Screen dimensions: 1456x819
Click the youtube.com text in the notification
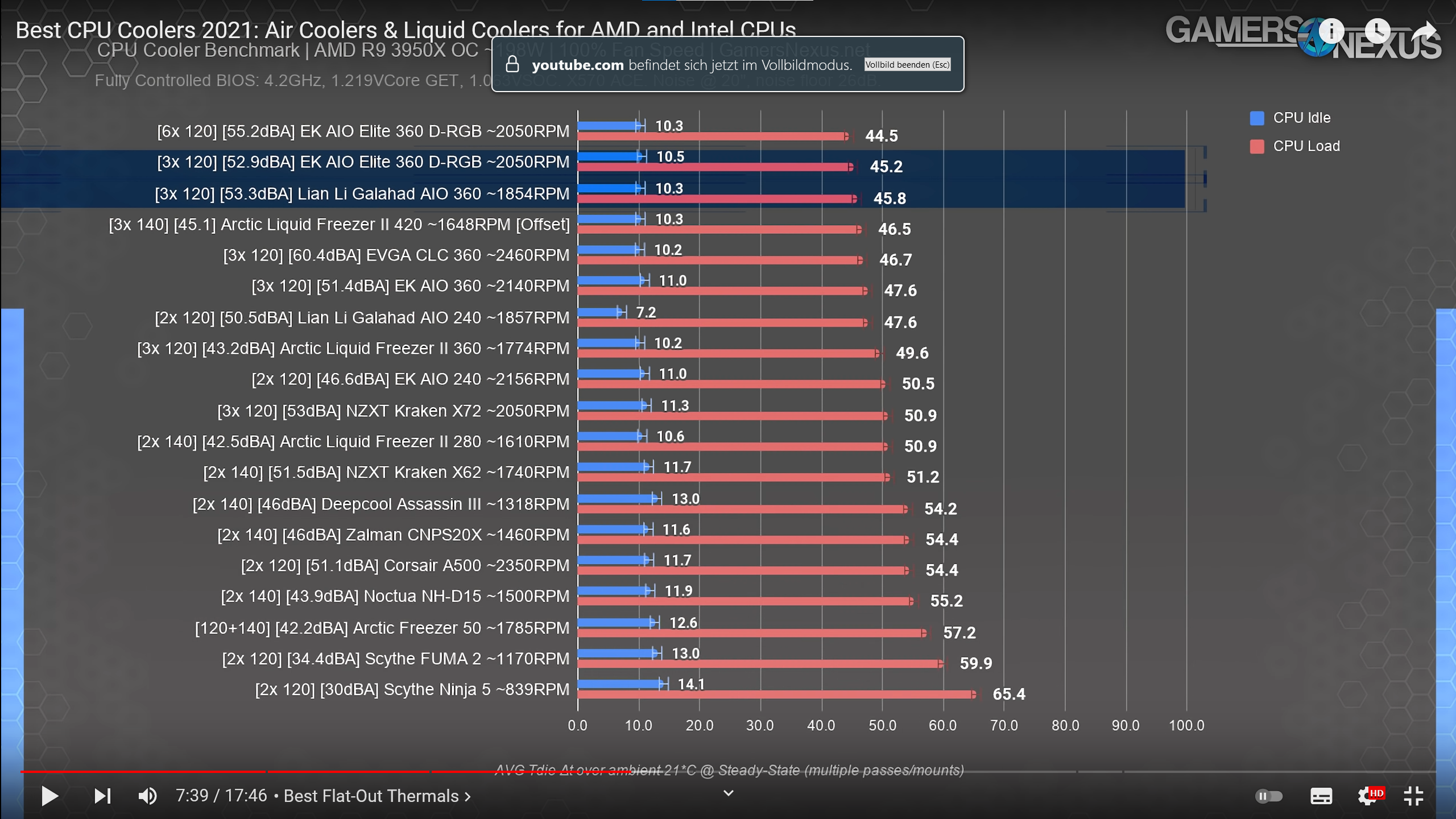click(577, 65)
